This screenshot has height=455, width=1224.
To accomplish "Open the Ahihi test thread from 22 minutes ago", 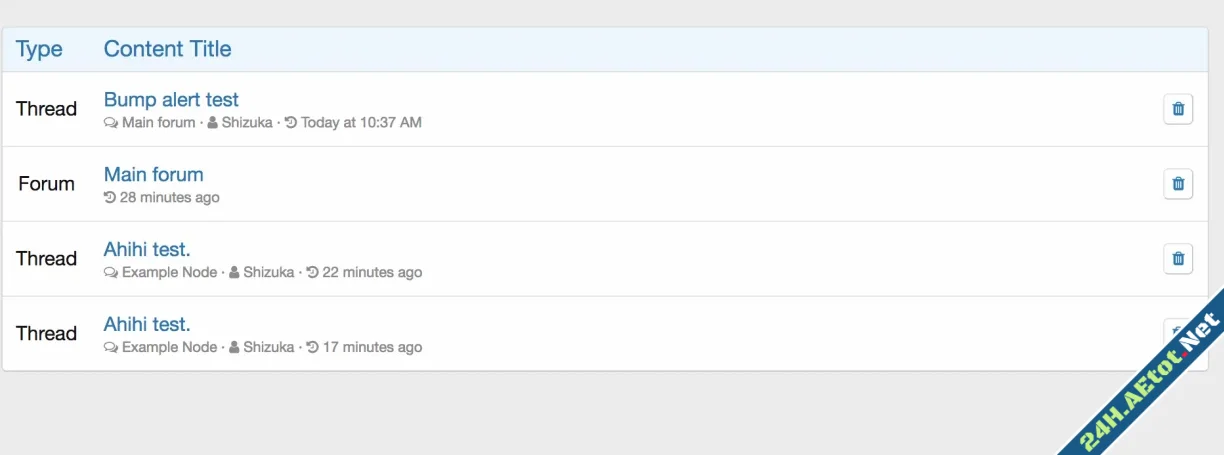I will tap(147, 250).
